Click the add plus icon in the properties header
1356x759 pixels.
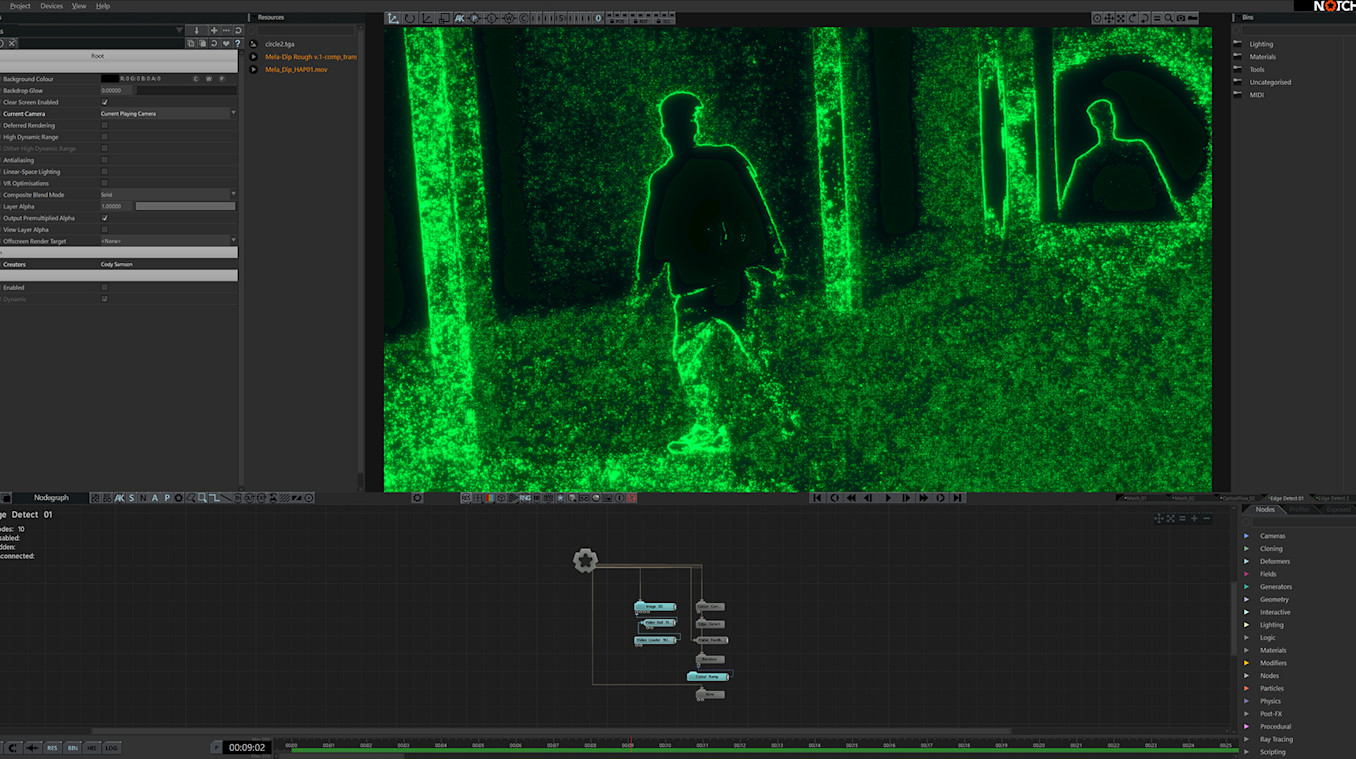tap(213, 31)
